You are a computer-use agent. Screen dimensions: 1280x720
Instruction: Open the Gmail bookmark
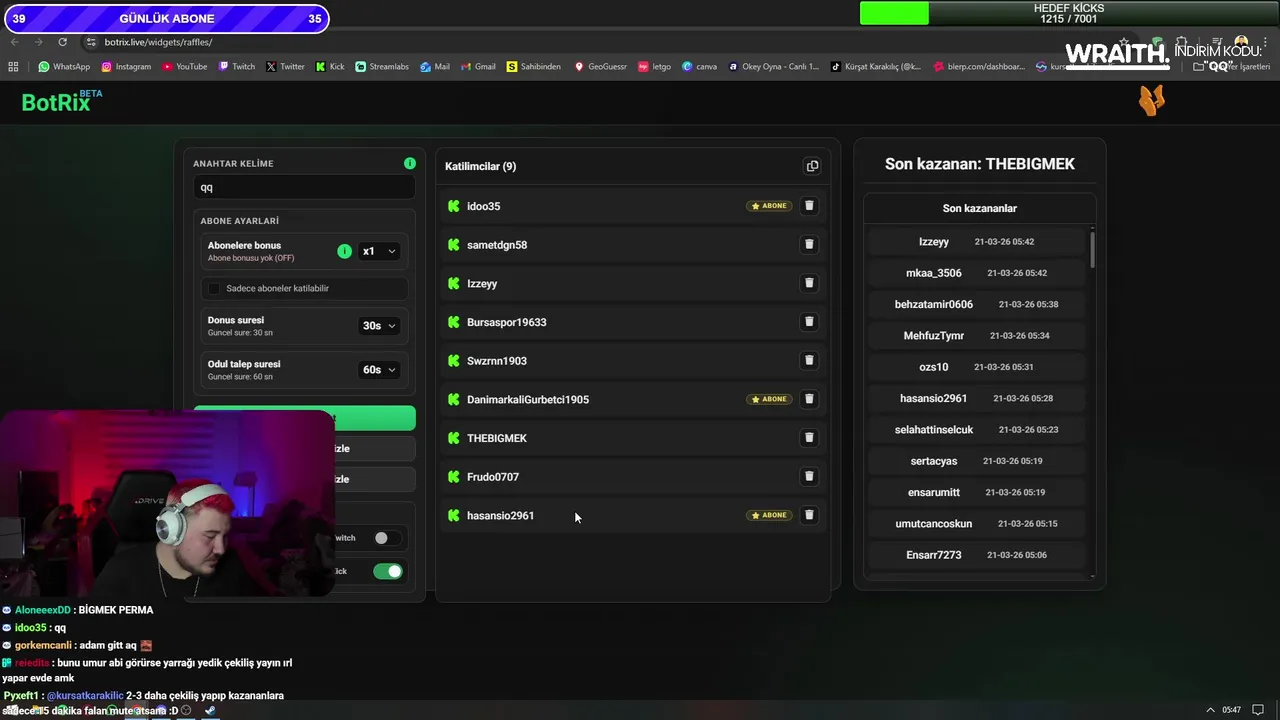point(478,67)
